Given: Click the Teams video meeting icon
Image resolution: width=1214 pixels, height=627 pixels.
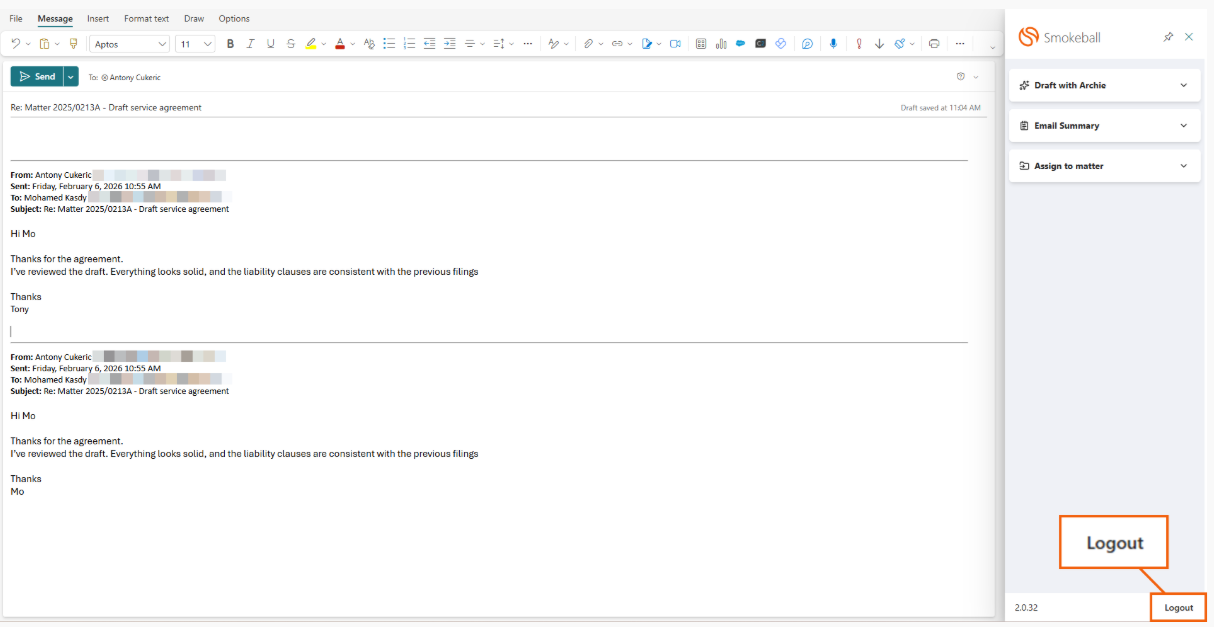Looking at the screenshot, I should (x=675, y=44).
